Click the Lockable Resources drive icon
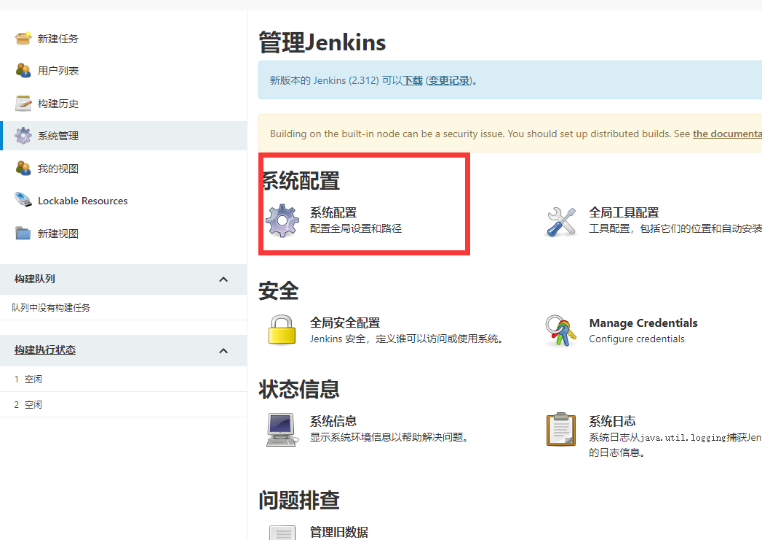 pos(23,200)
